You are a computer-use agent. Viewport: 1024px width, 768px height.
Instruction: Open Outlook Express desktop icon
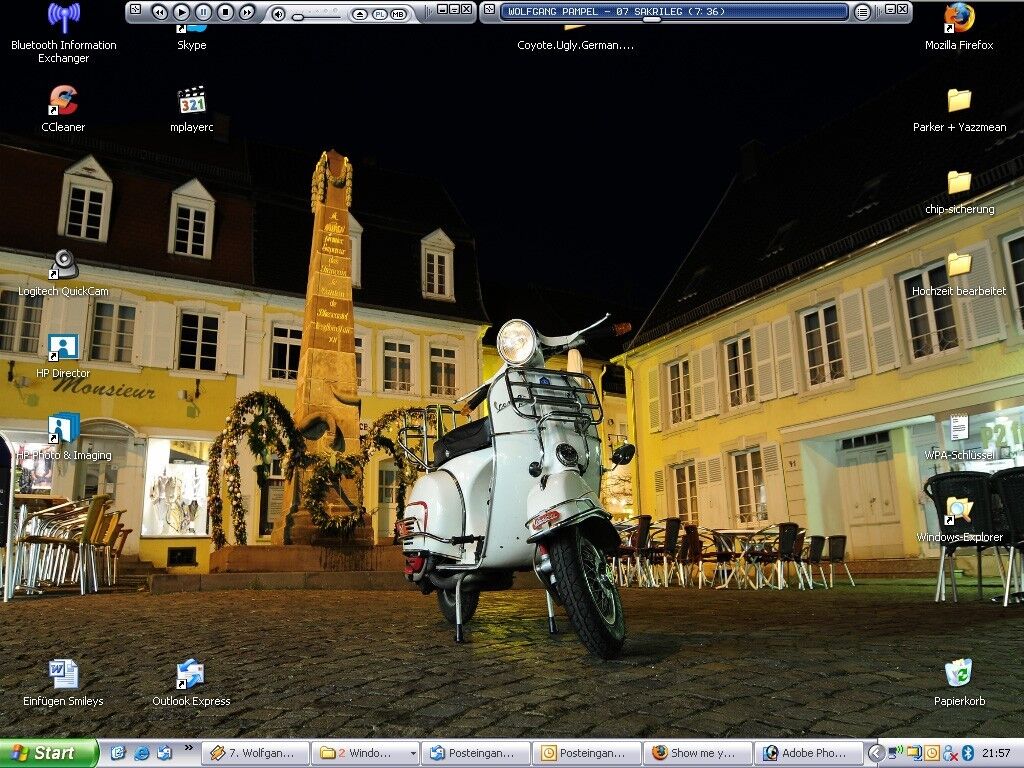click(190, 675)
